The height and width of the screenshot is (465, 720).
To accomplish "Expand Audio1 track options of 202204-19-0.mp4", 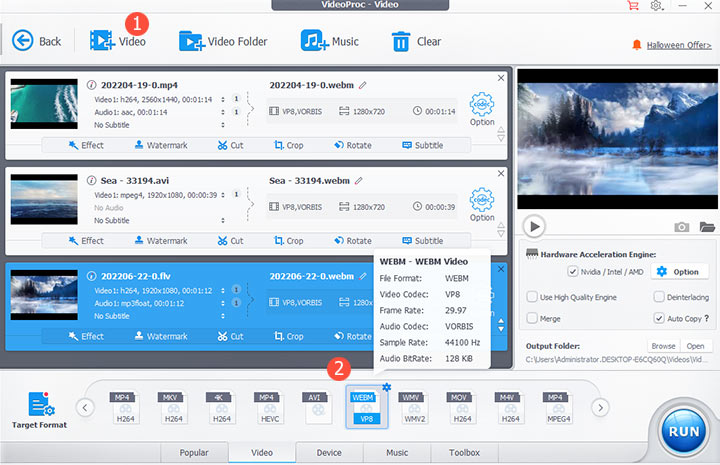I will coord(223,112).
